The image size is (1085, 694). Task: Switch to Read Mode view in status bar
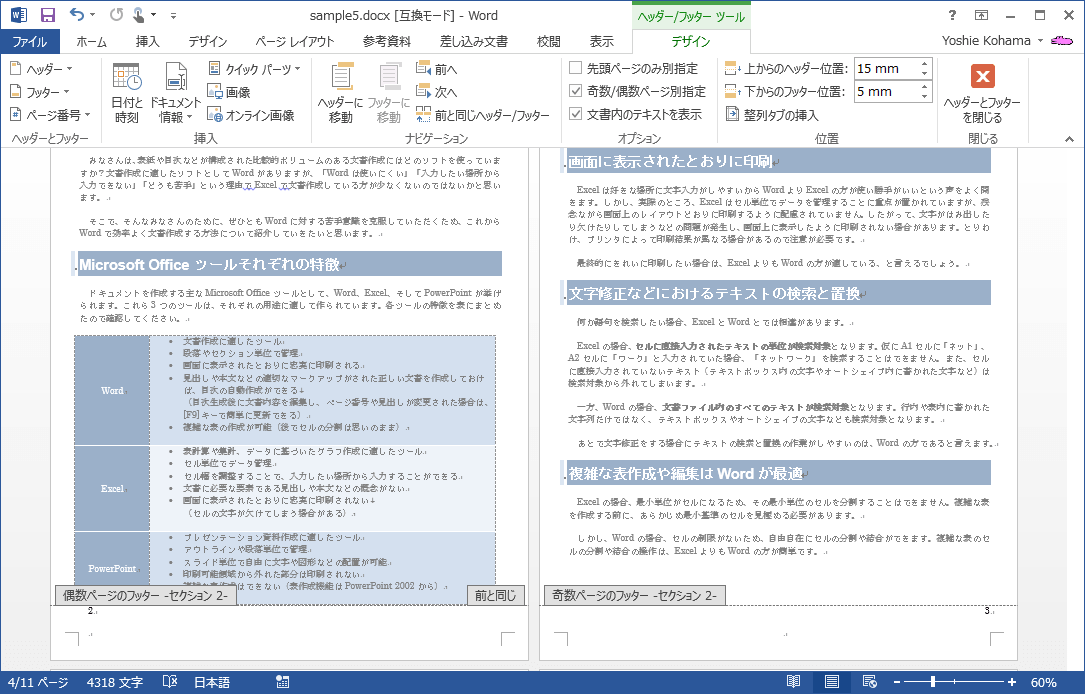[794, 682]
